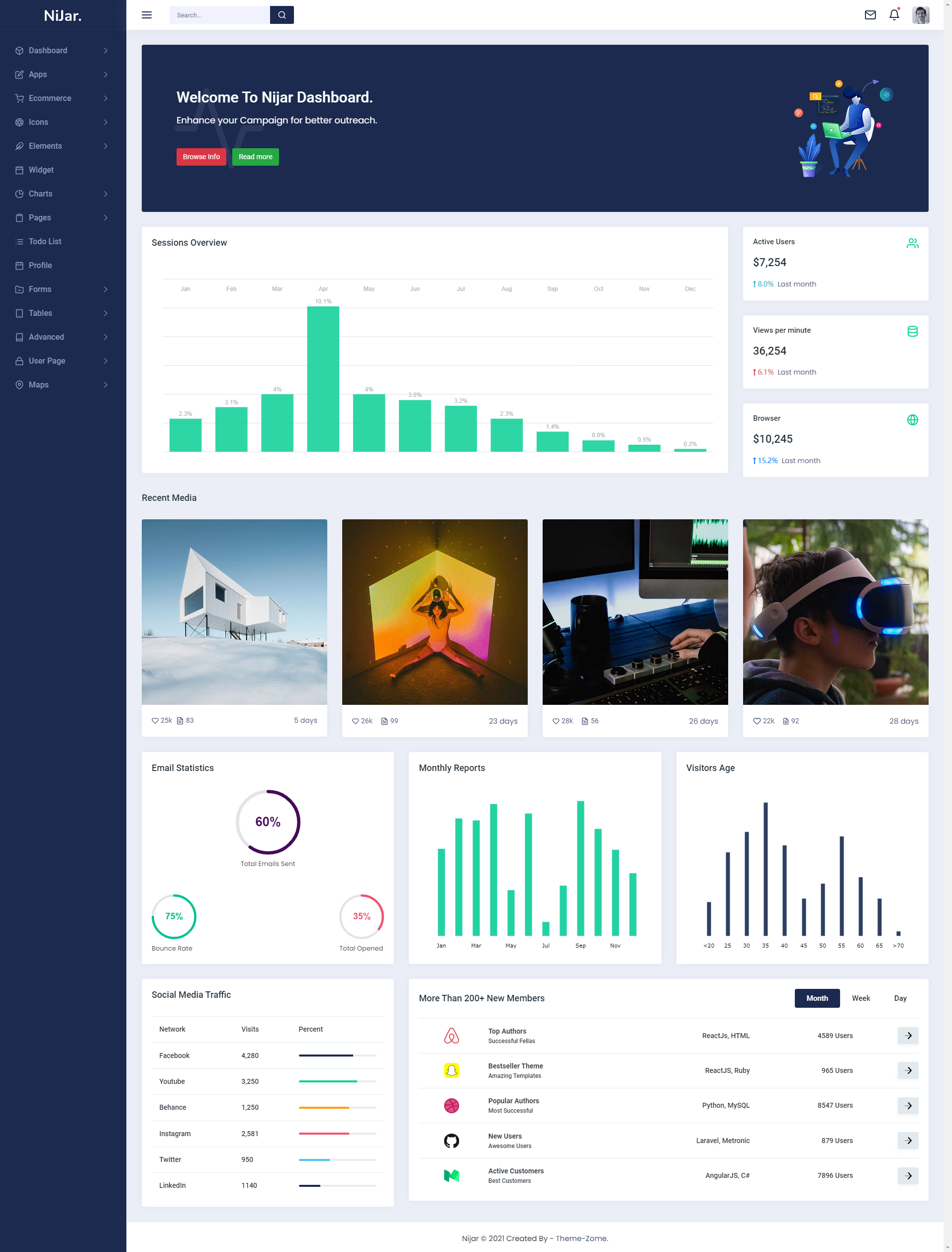Viewport: 952px width, 1252px height.
Task: Expand the Dashboard sidebar menu
Action: (61, 50)
